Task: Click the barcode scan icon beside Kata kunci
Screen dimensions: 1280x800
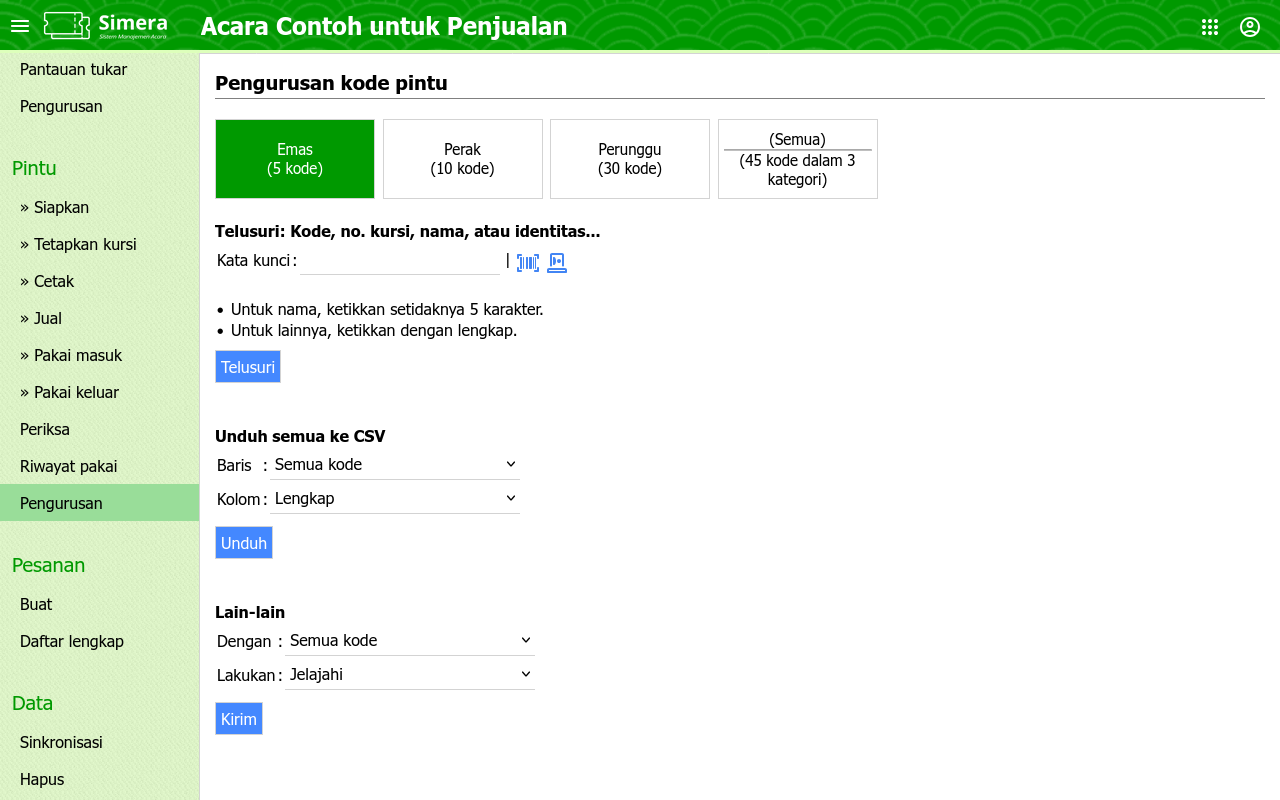Action: [x=528, y=263]
